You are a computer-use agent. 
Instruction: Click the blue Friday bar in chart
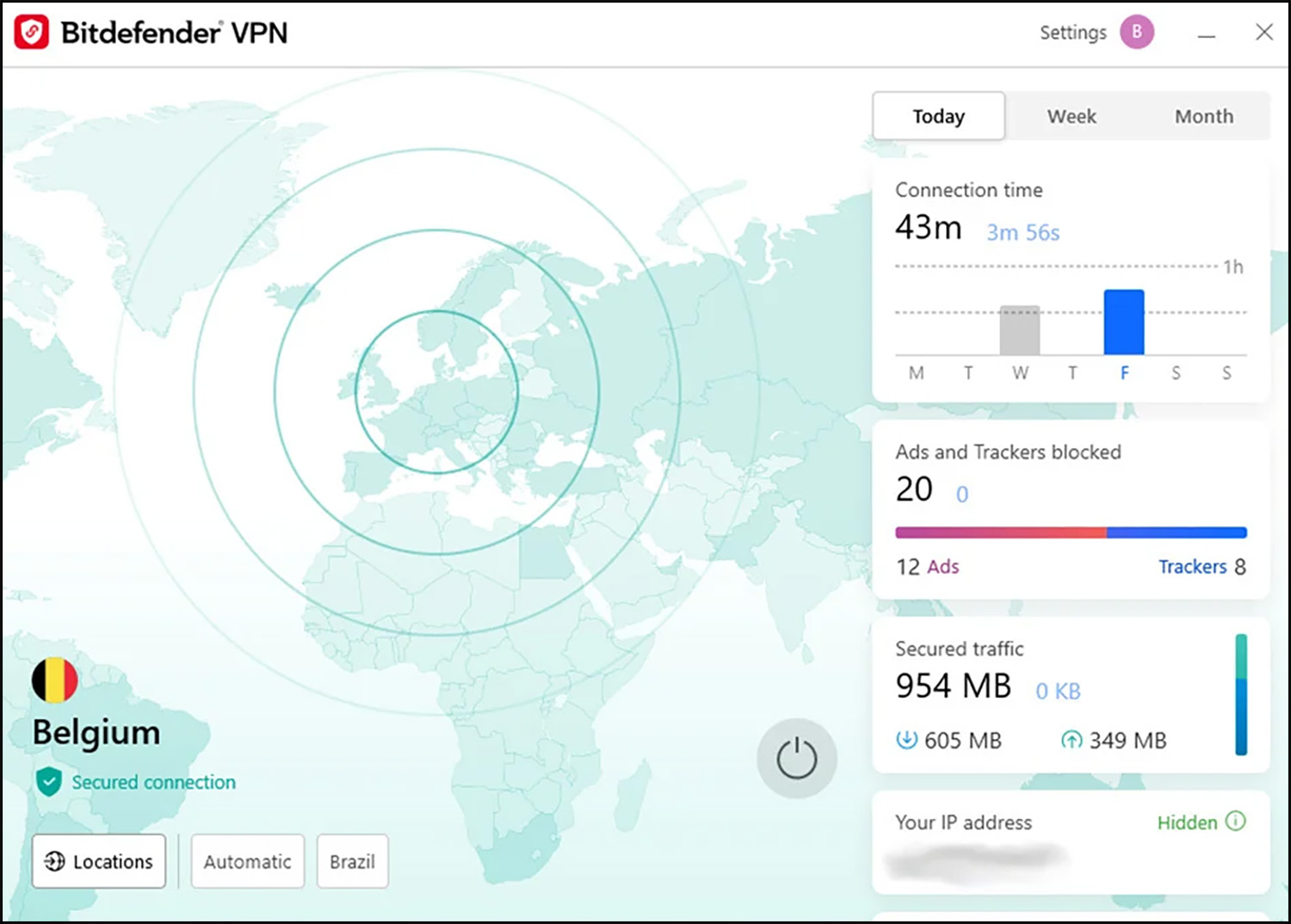(1124, 323)
